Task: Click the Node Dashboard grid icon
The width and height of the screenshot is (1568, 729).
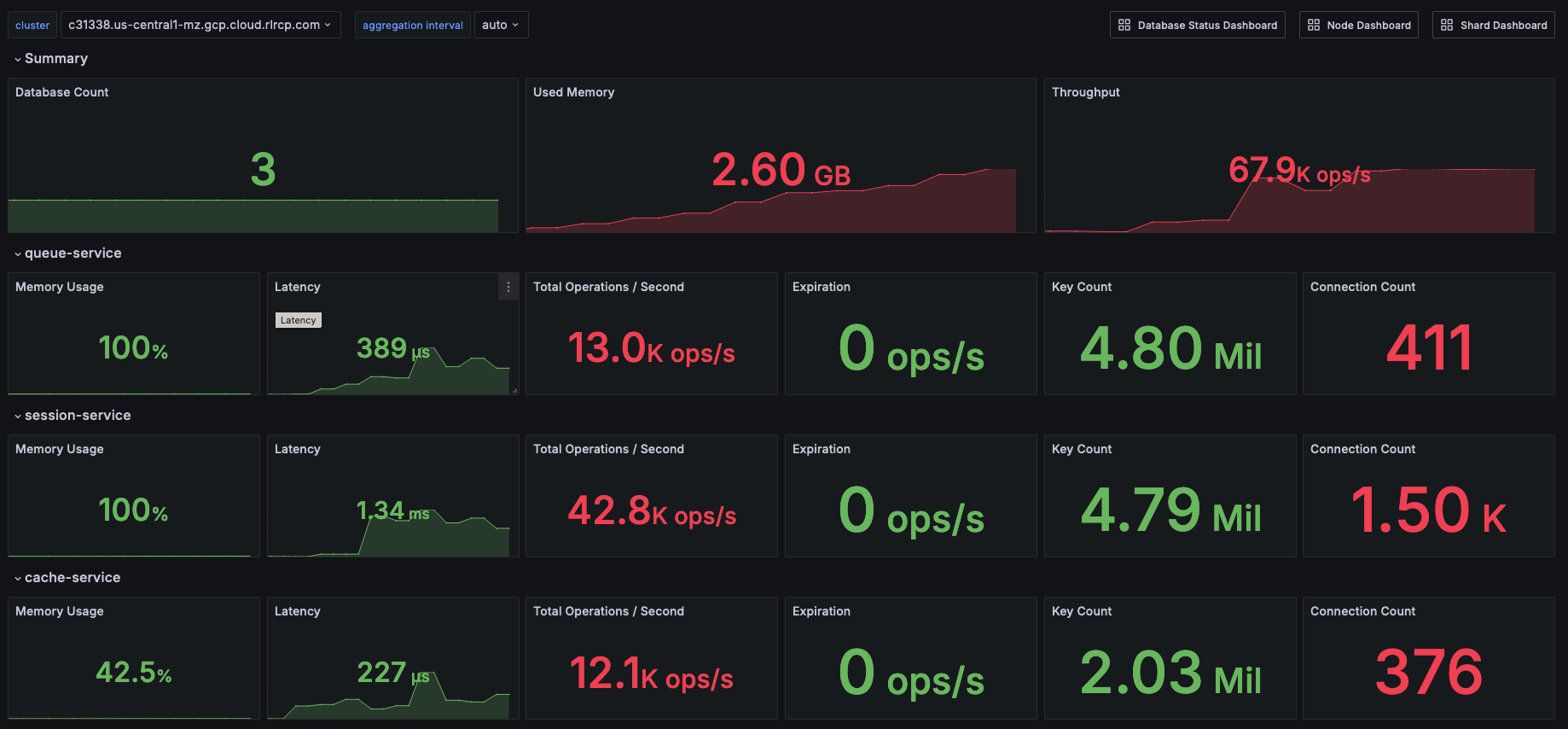Action: coord(1314,25)
